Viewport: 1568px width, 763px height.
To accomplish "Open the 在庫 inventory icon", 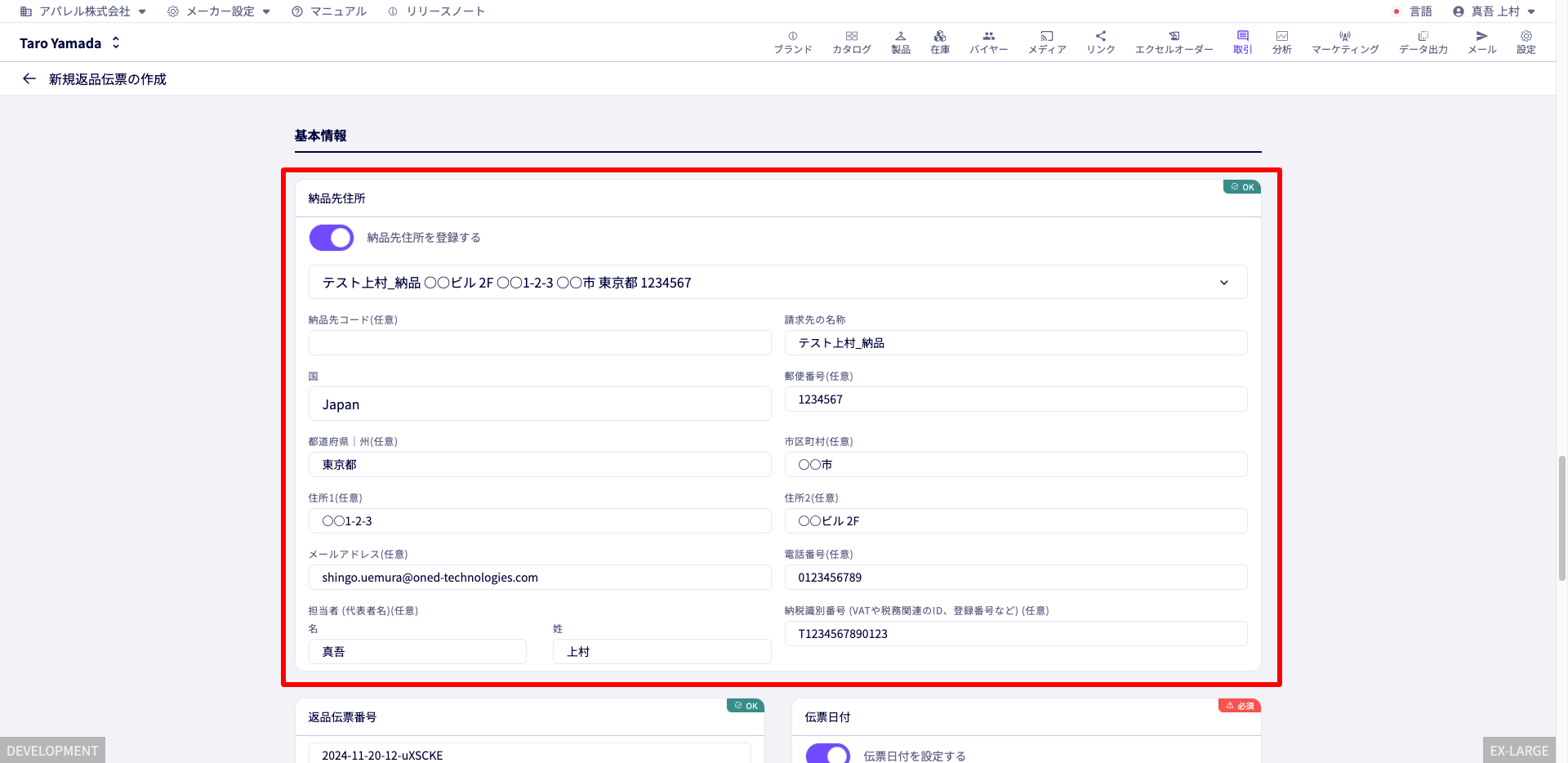I will pos(940,42).
